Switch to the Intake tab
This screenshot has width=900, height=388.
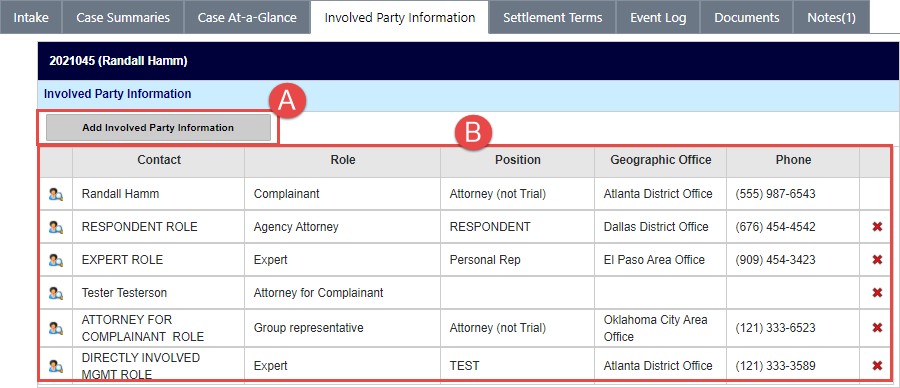31,17
